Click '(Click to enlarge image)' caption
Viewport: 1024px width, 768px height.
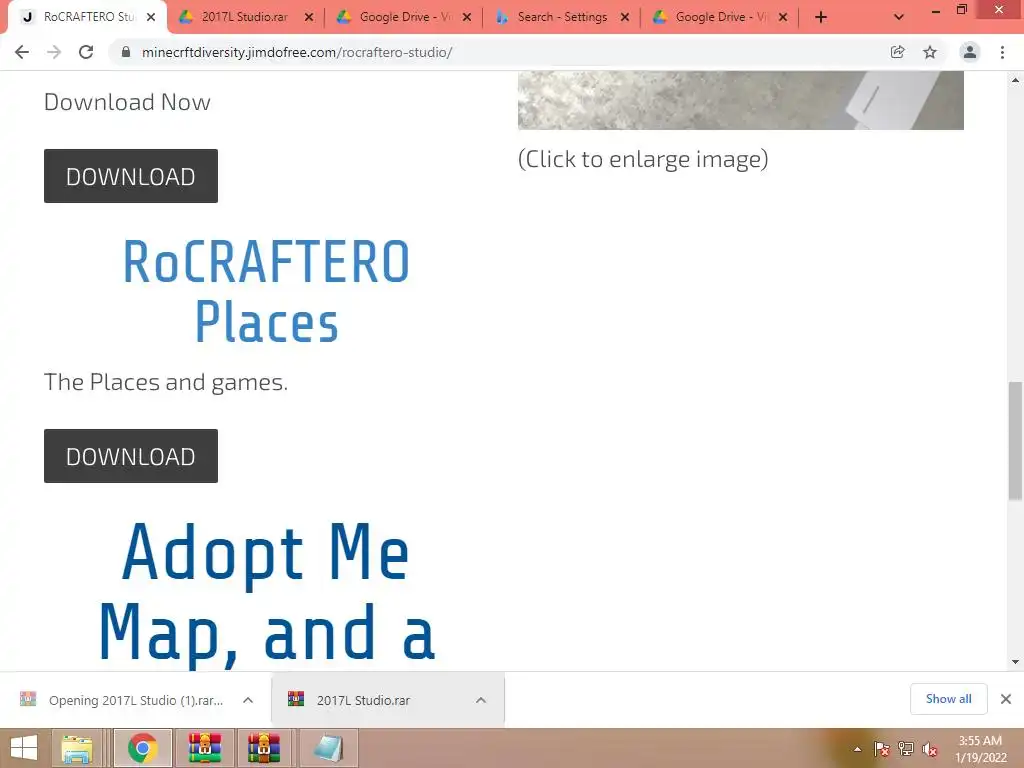643,159
